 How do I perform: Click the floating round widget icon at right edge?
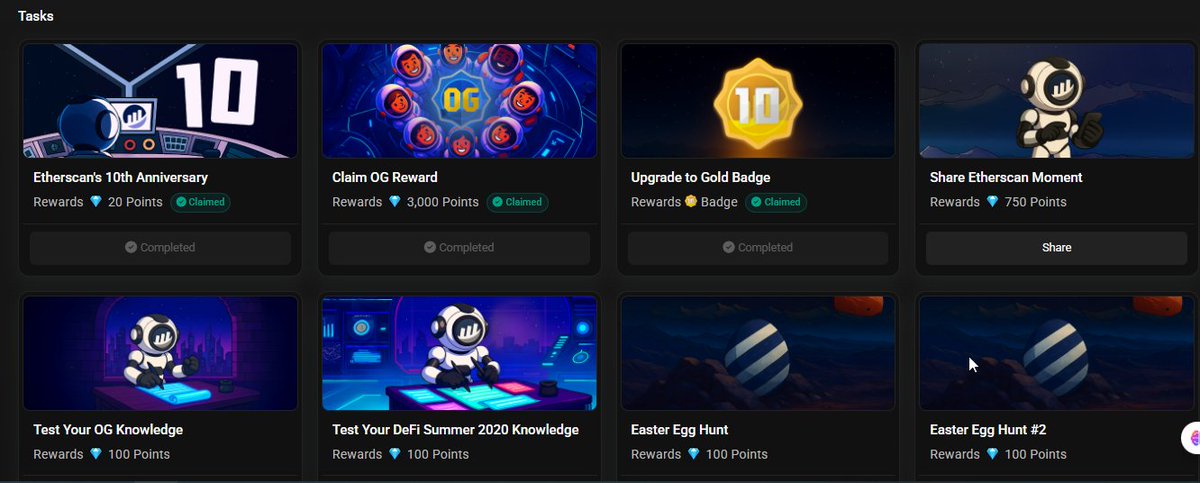(x=1190, y=438)
